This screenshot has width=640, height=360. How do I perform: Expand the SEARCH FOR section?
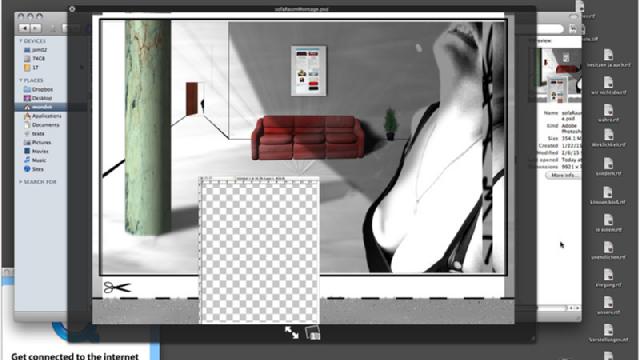(x=21, y=182)
